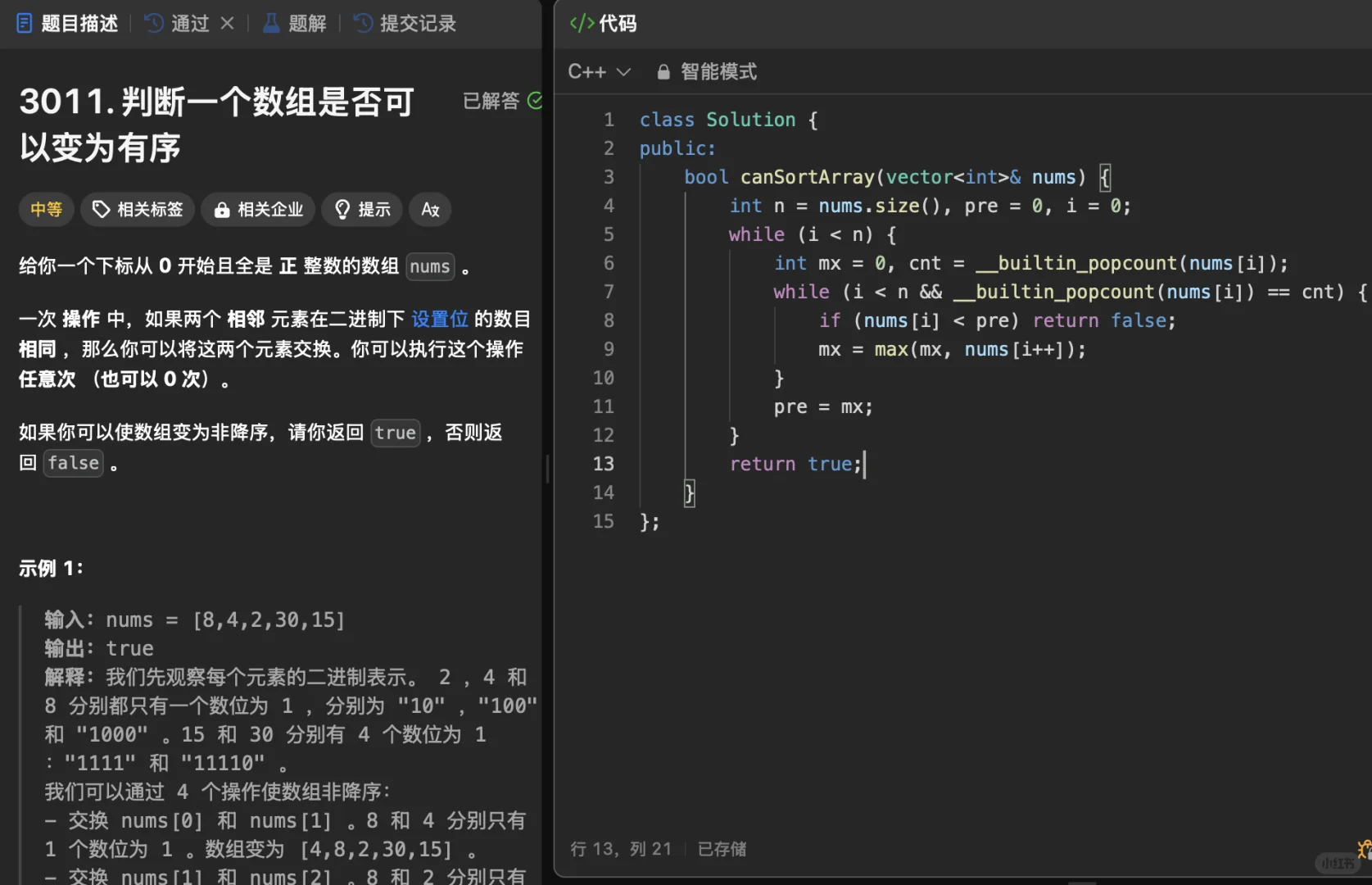Click line number 7 in gutter
This screenshot has height=885, width=1372.
point(609,292)
